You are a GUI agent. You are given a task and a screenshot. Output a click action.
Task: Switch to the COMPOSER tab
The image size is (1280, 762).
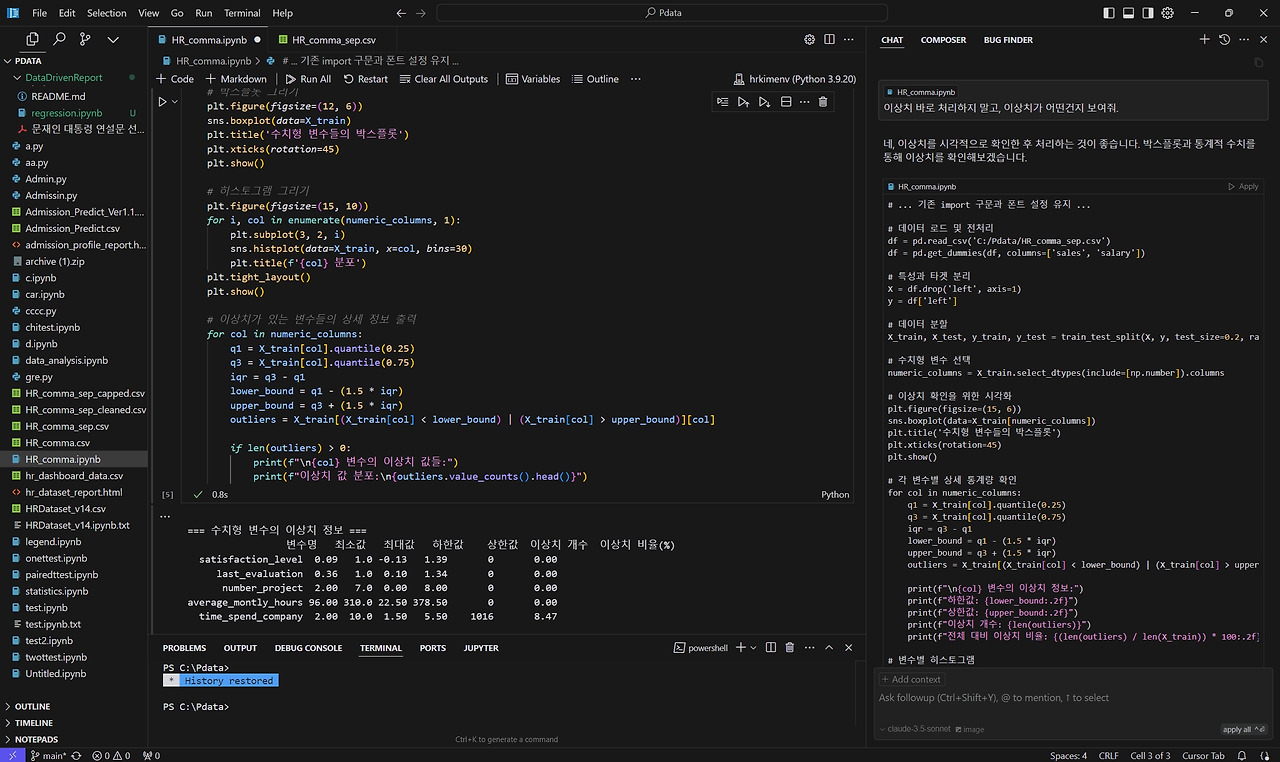click(943, 40)
